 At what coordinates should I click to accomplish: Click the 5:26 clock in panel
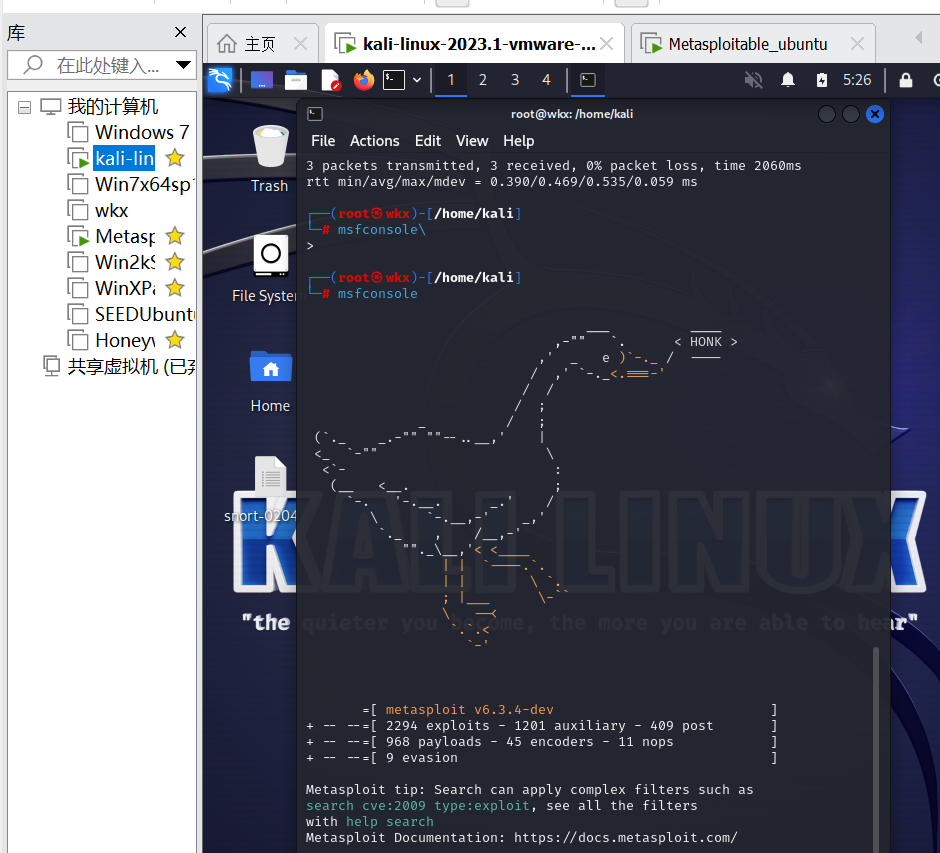(x=857, y=80)
